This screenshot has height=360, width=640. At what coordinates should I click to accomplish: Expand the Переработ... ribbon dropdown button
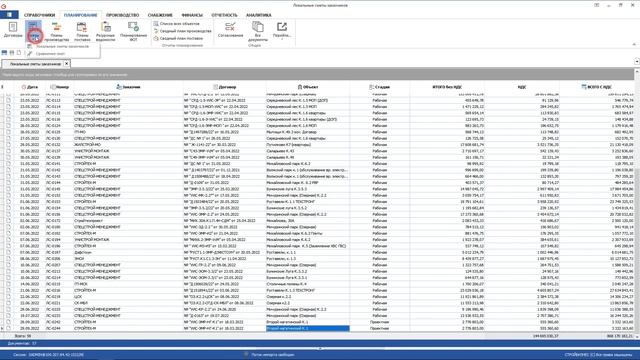click(x=282, y=31)
